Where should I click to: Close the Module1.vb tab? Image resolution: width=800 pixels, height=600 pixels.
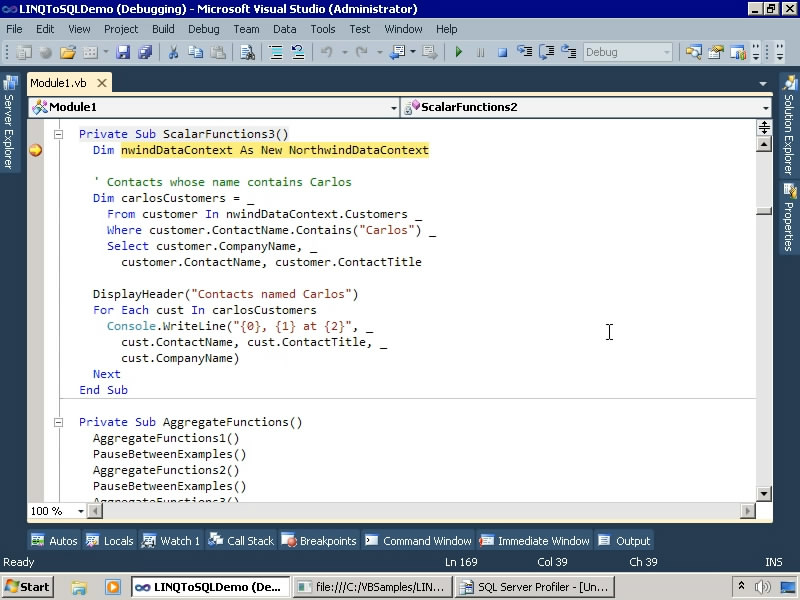point(102,83)
